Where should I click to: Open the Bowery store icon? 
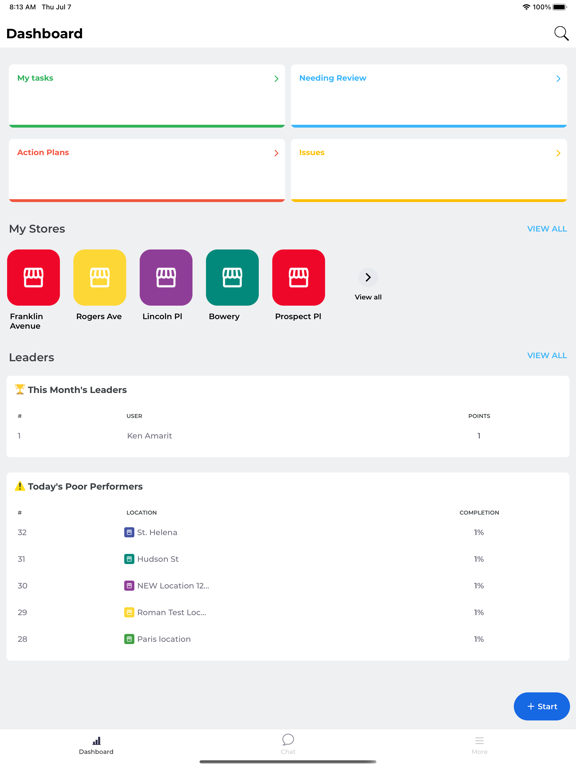pyautogui.click(x=232, y=277)
